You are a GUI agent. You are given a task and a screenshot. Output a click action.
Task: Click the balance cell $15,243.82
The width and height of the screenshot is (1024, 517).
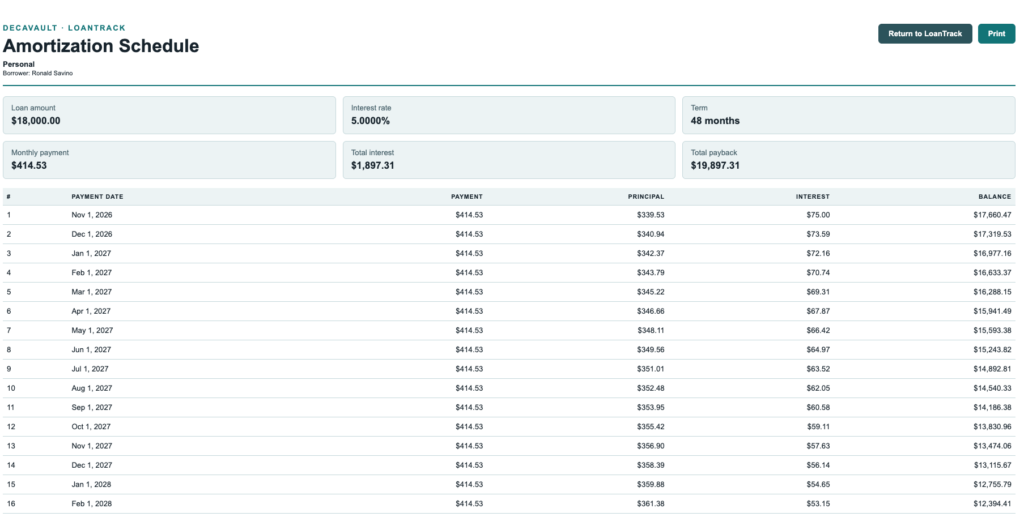pyautogui.click(x=992, y=350)
